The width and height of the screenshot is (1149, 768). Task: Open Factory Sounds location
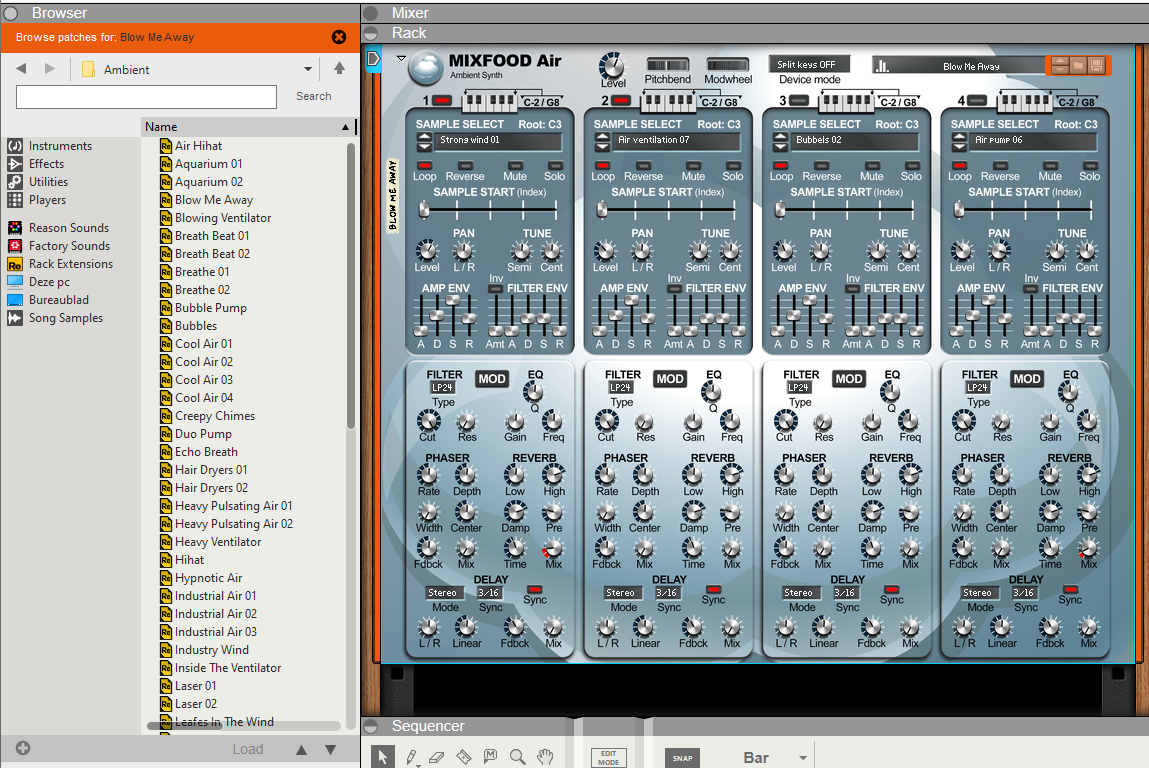(x=69, y=246)
